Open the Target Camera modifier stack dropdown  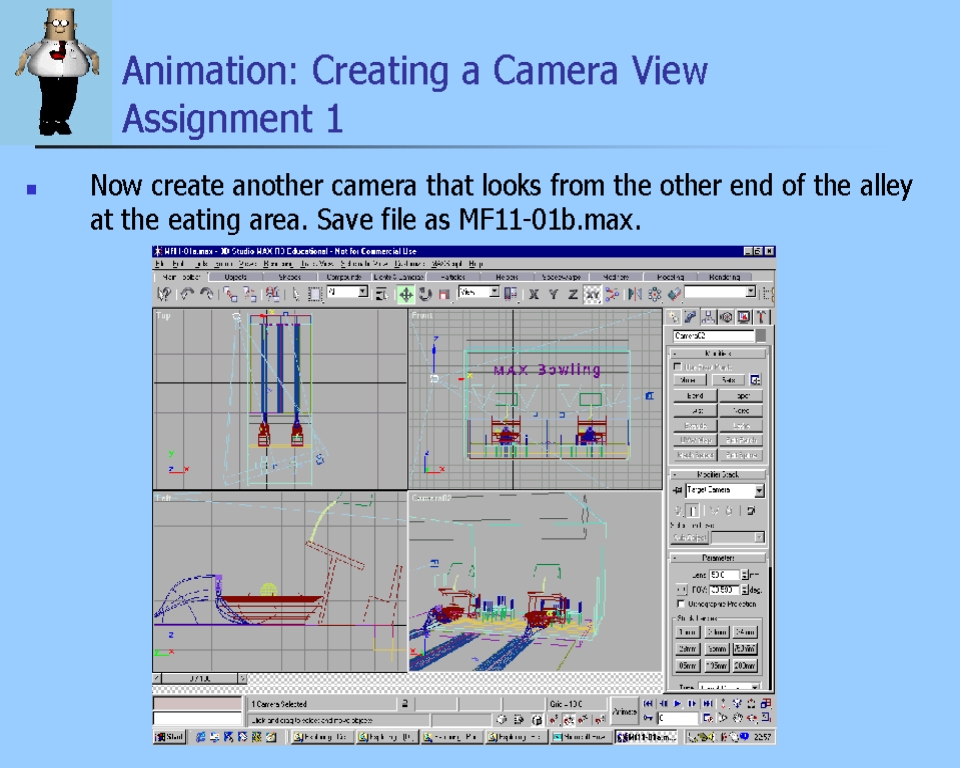point(759,490)
